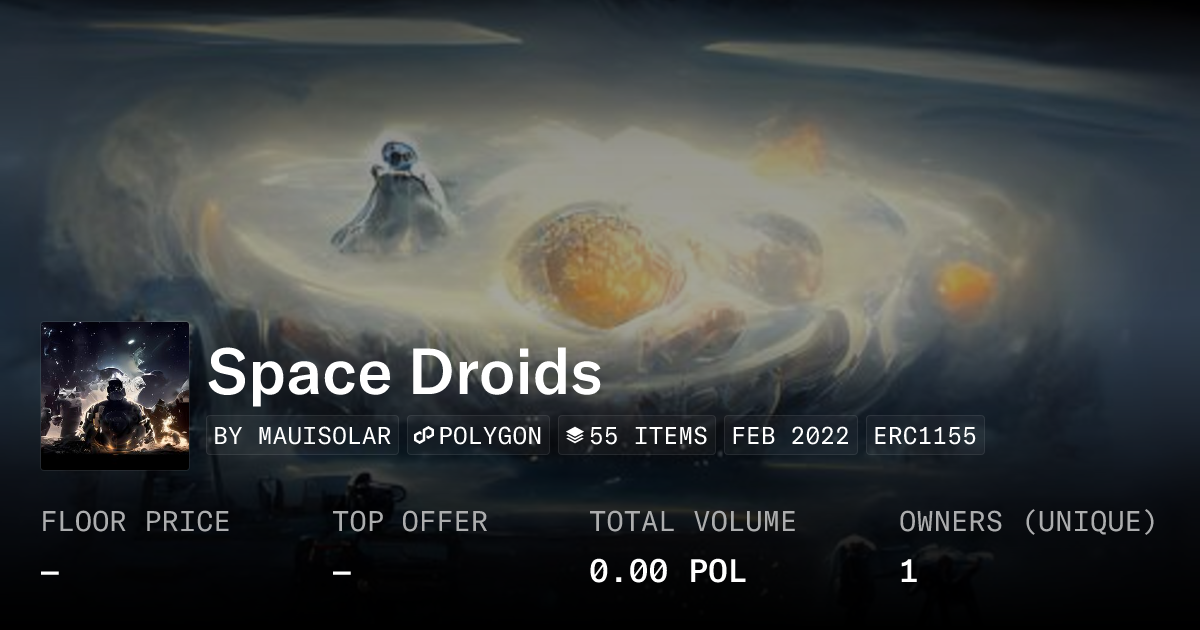
Task: Select the FEB 2022 creation date badge
Action: point(790,436)
